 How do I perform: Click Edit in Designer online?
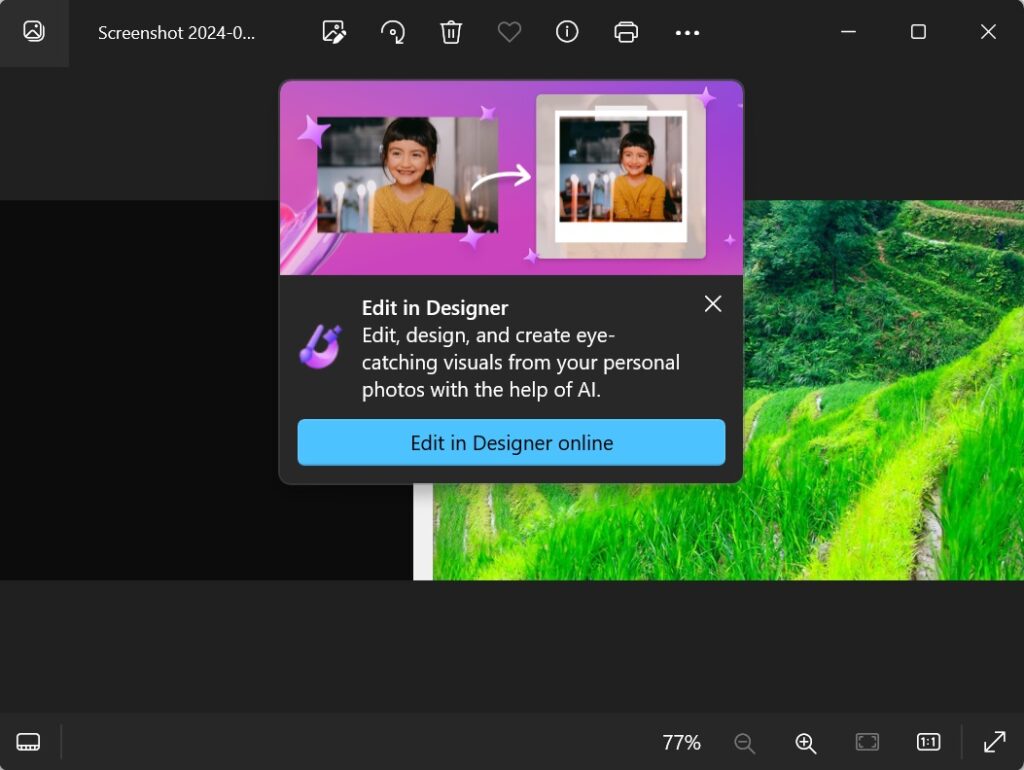511,442
